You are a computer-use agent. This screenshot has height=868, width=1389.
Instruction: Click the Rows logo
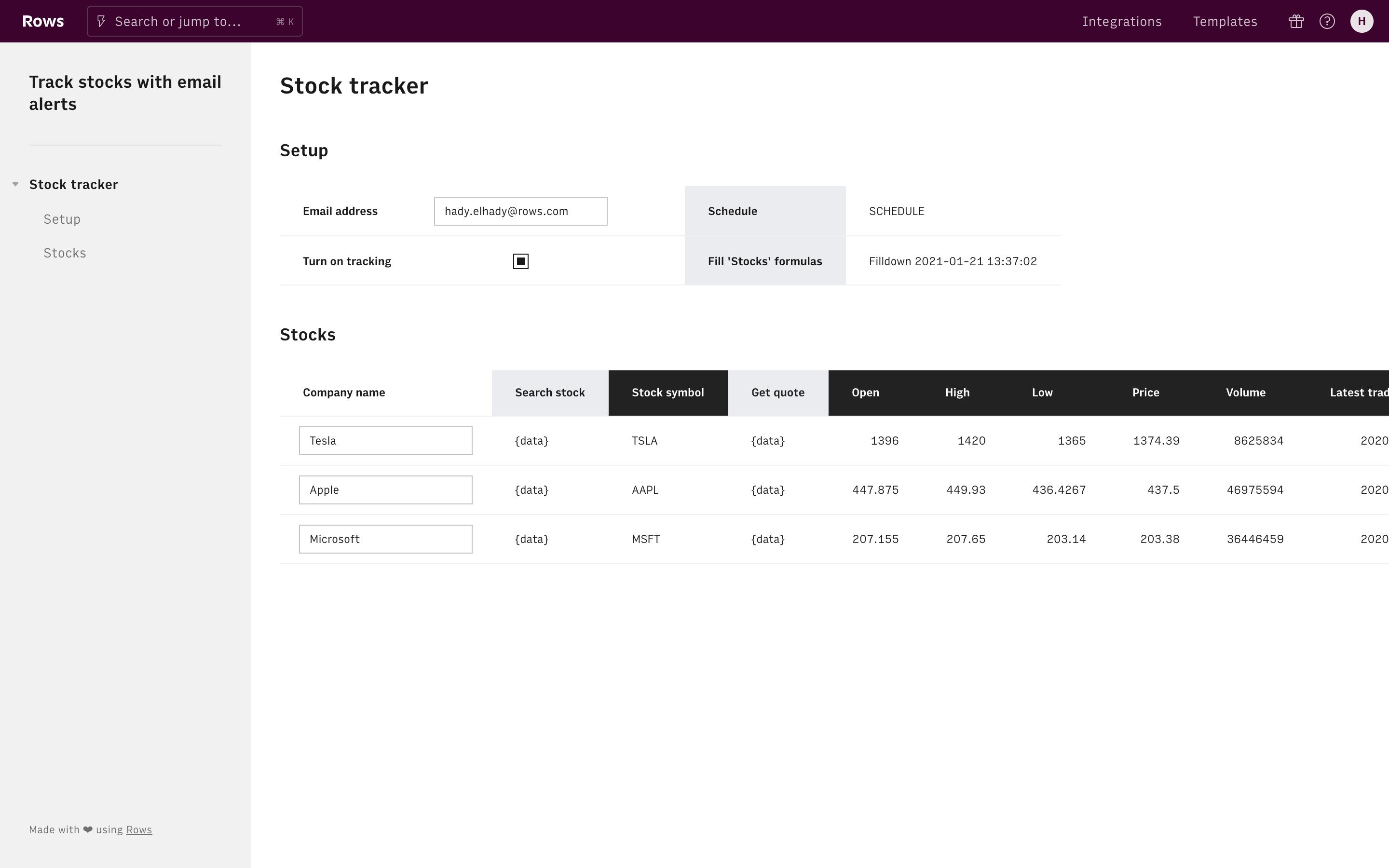tap(43, 21)
